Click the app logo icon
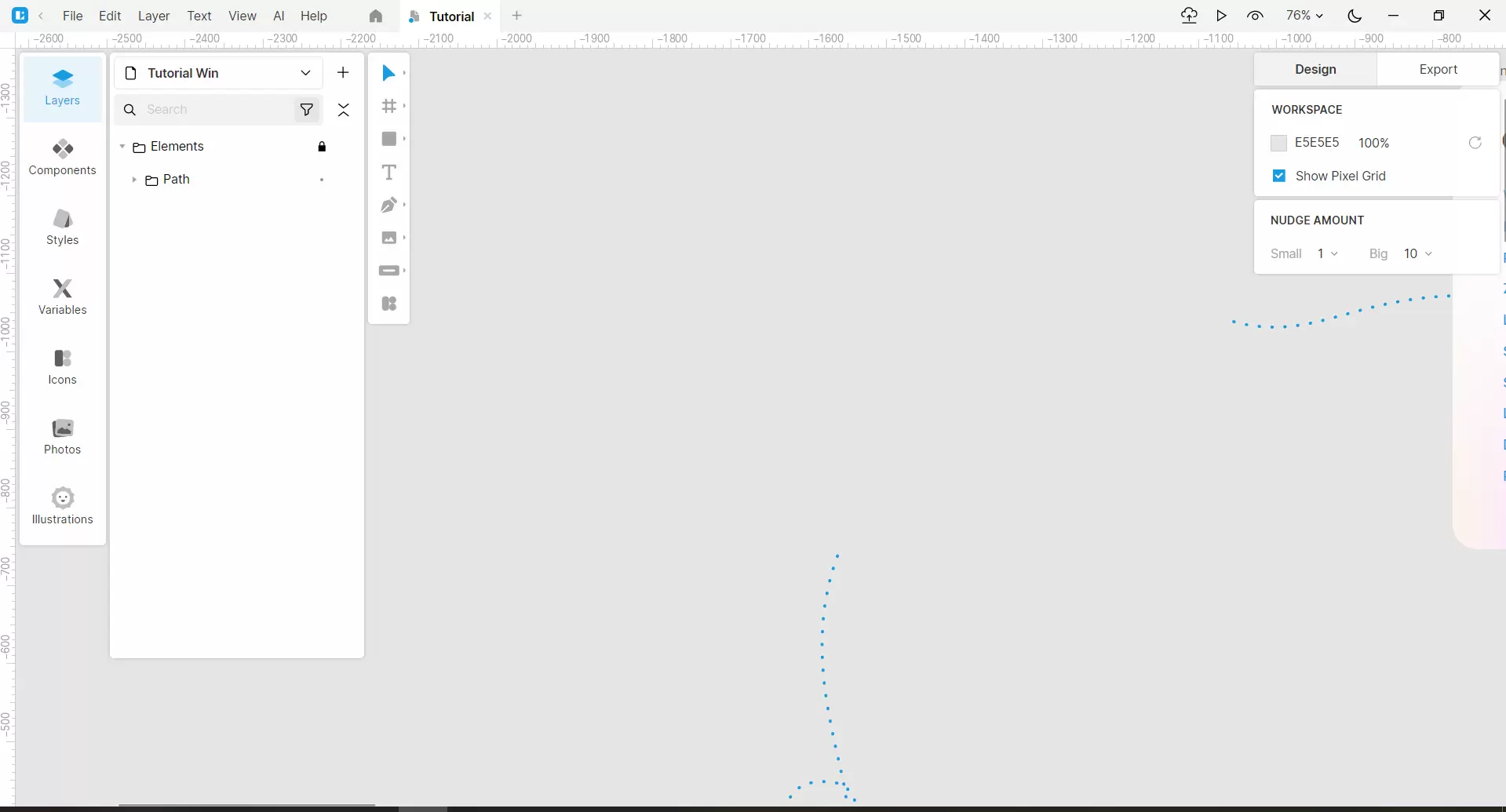This screenshot has height=812, width=1506. tap(20, 16)
